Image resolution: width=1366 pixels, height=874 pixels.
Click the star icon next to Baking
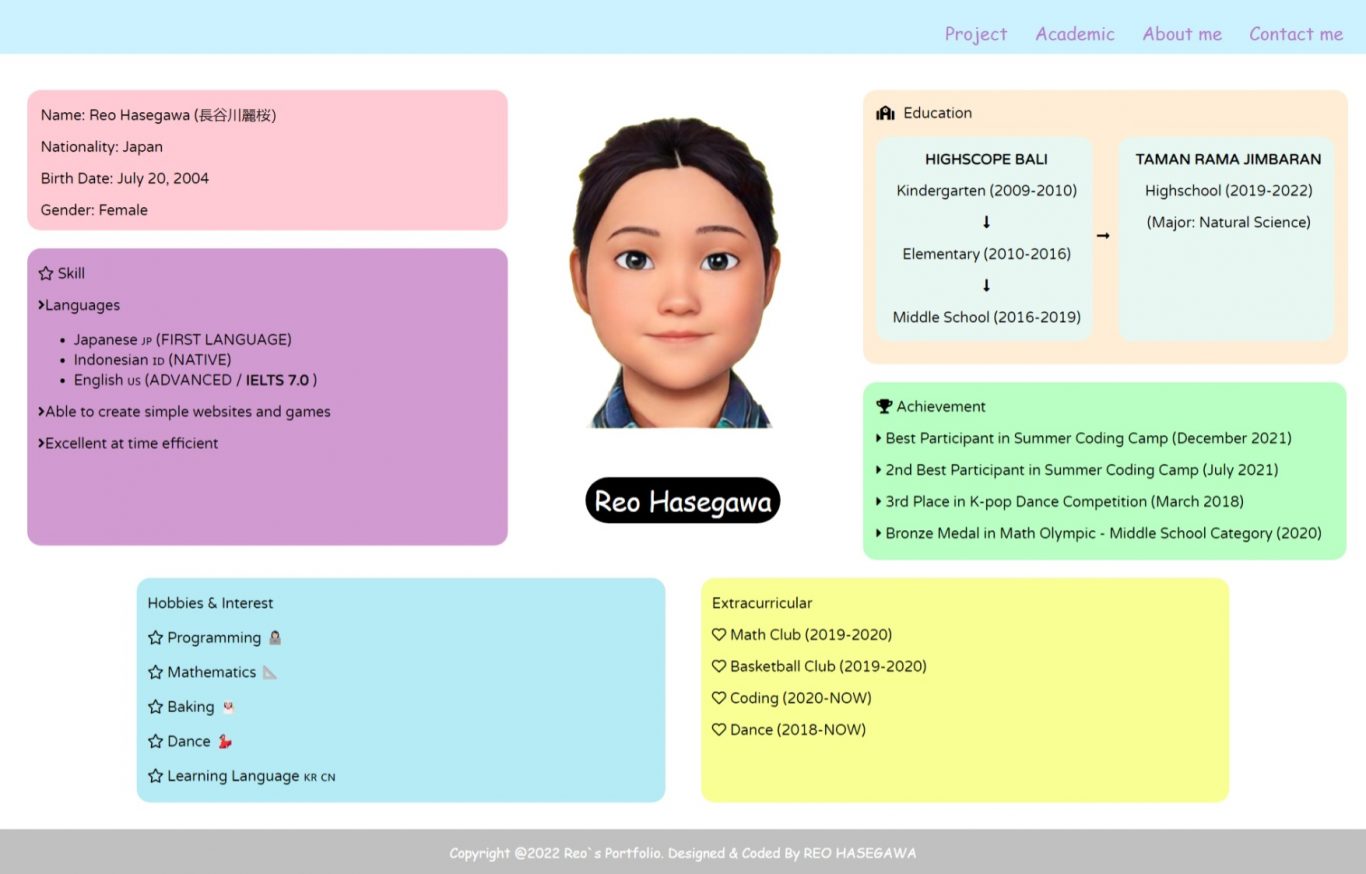[x=155, y=707]
